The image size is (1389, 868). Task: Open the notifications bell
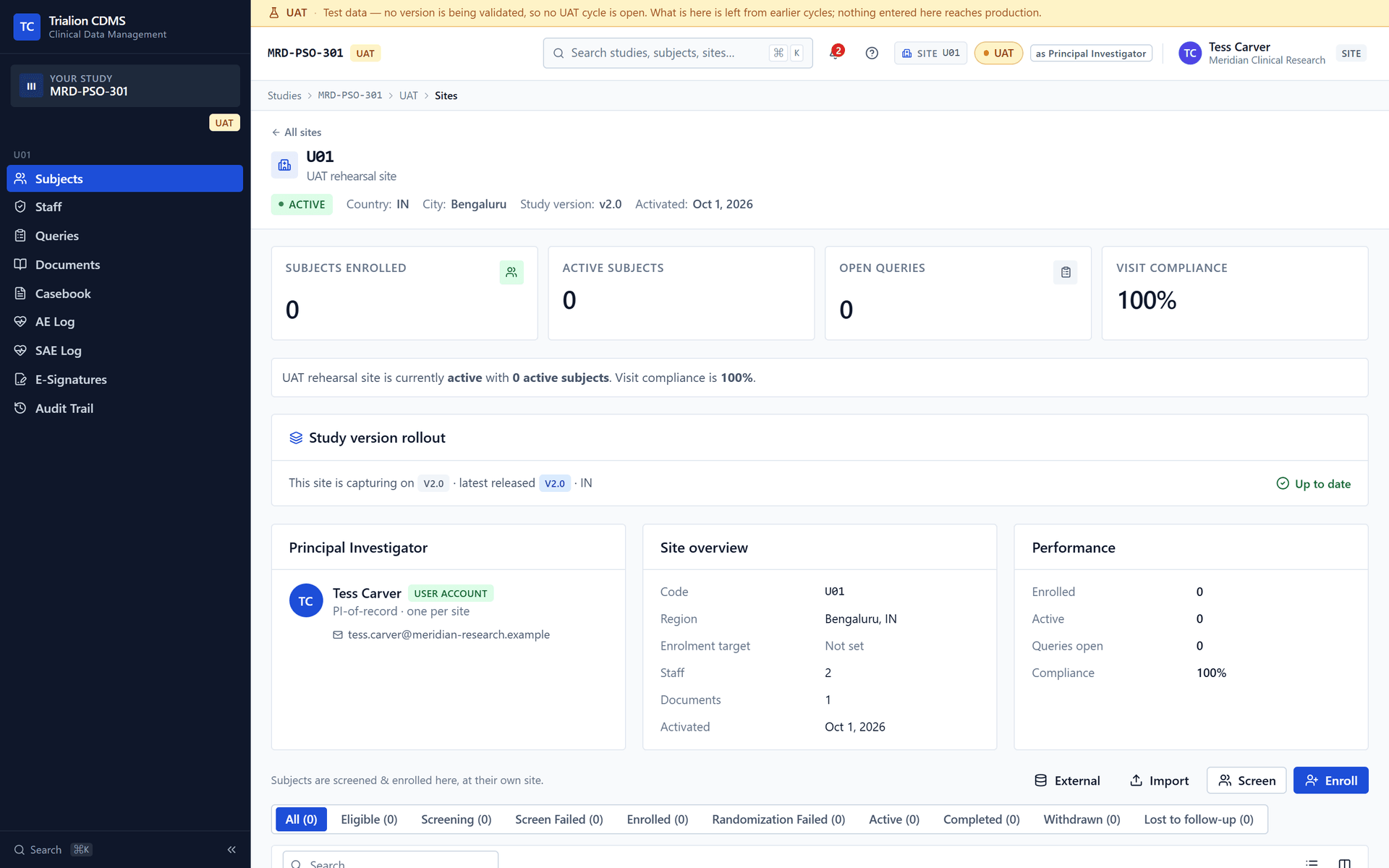(836, 53)
